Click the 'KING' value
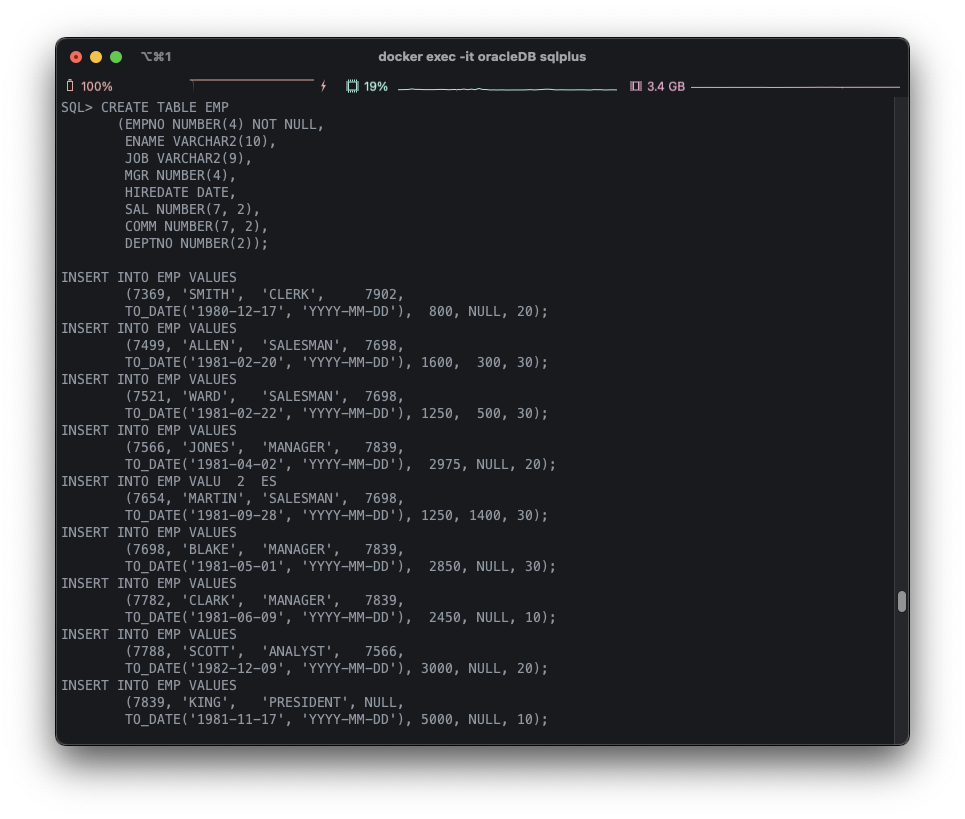Viewport: 965px width, 819px height. coord(209,703)
